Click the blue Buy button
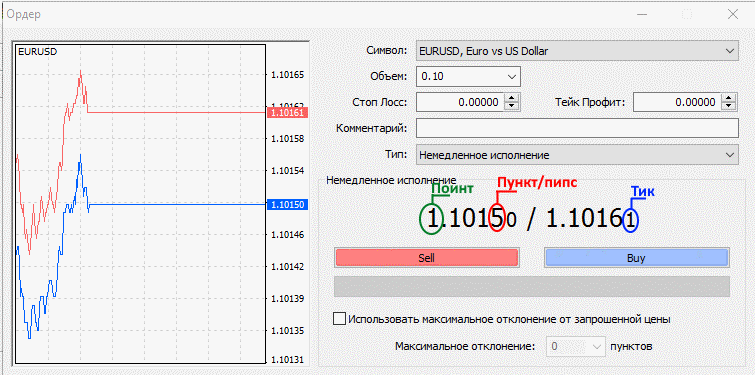Image resolution: width=755 pixels, height=375 pixels. [x=637, y=258]
